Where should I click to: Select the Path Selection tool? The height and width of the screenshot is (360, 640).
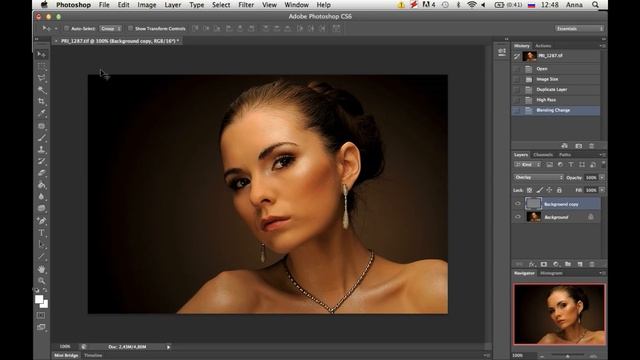click(x=41, y=244)
